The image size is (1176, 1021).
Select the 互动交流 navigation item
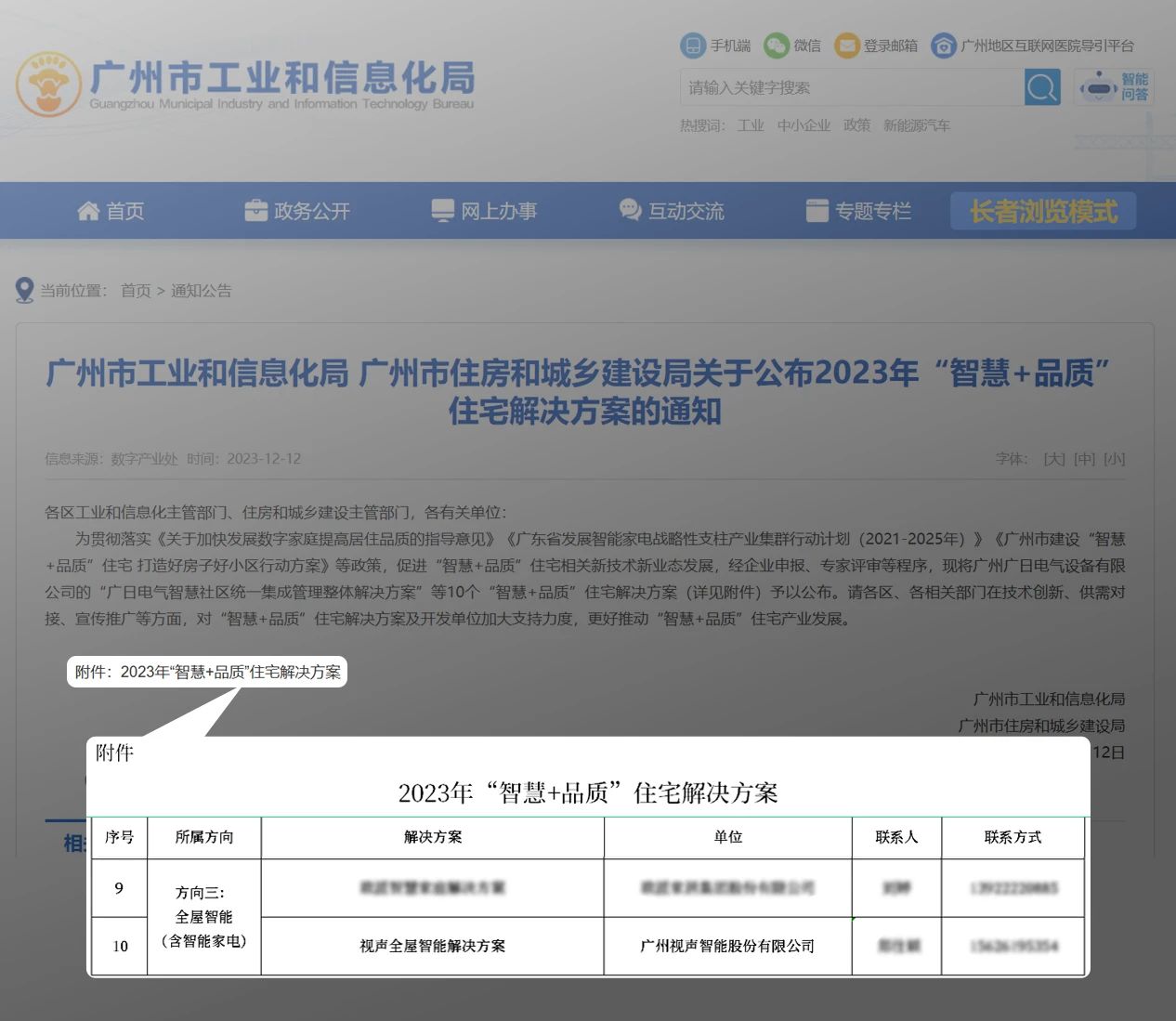click(686, 210)
